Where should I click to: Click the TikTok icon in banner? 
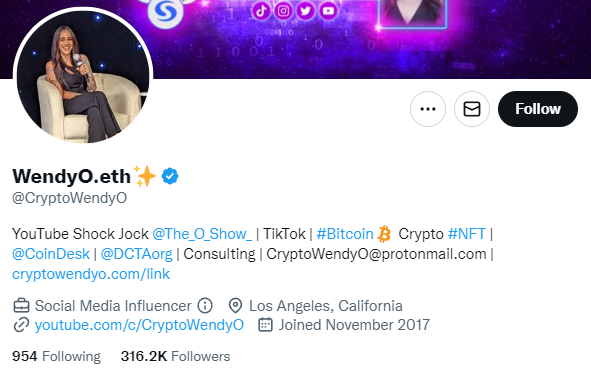261,11
